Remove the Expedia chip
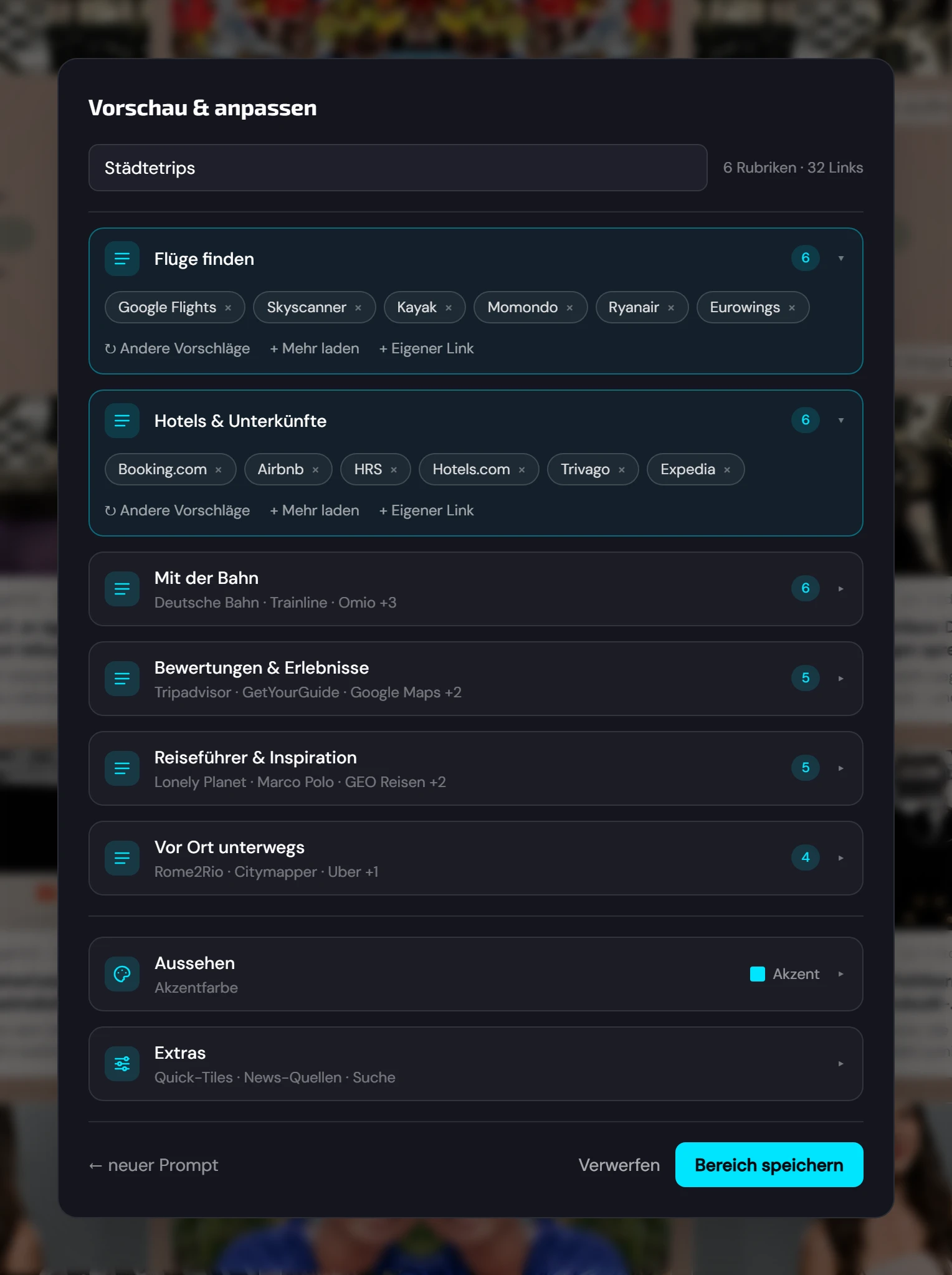Screen dimensions: 952x1275 point(727,470)
